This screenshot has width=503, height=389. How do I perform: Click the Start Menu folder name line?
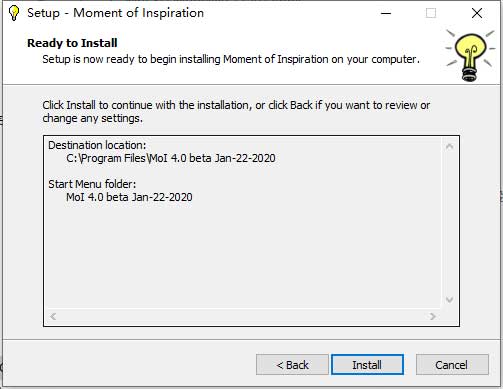tap(129, 197)
